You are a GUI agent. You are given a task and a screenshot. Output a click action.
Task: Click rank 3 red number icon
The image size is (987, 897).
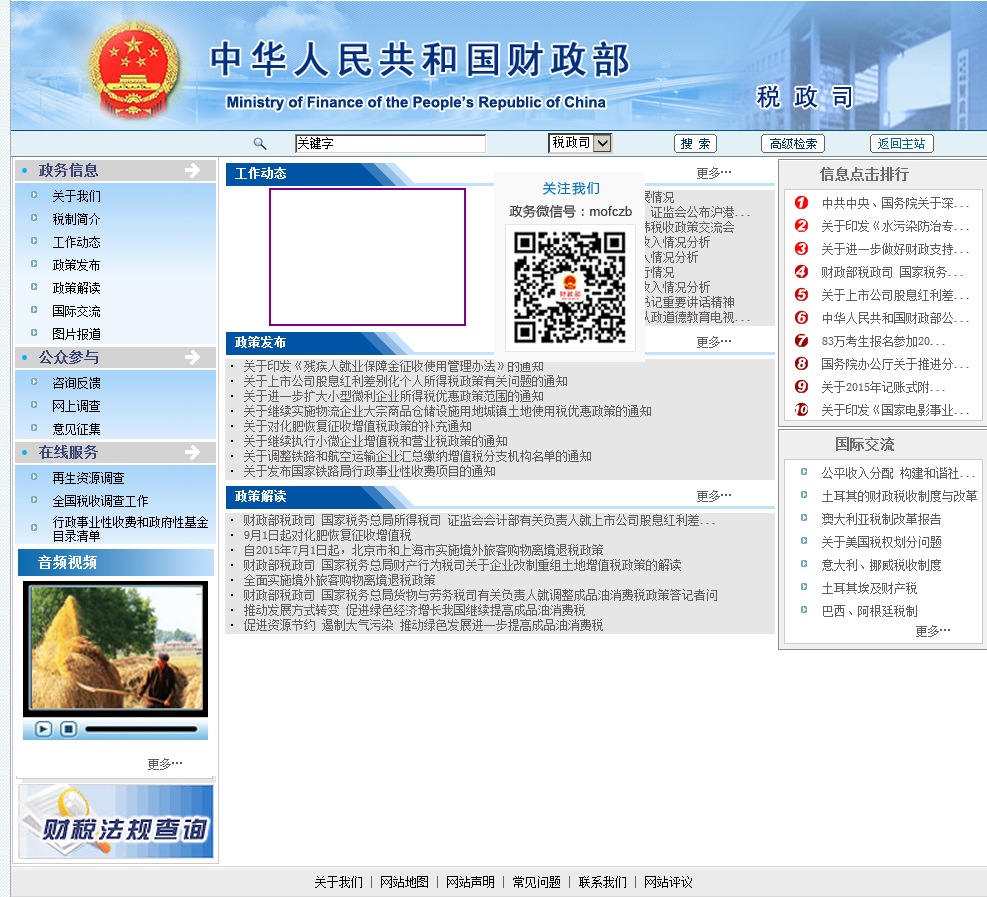coord(801,249)
